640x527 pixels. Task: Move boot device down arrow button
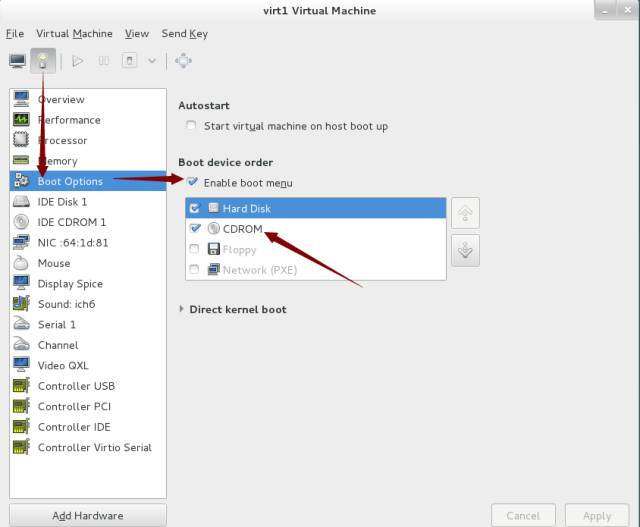pos(465,251)
